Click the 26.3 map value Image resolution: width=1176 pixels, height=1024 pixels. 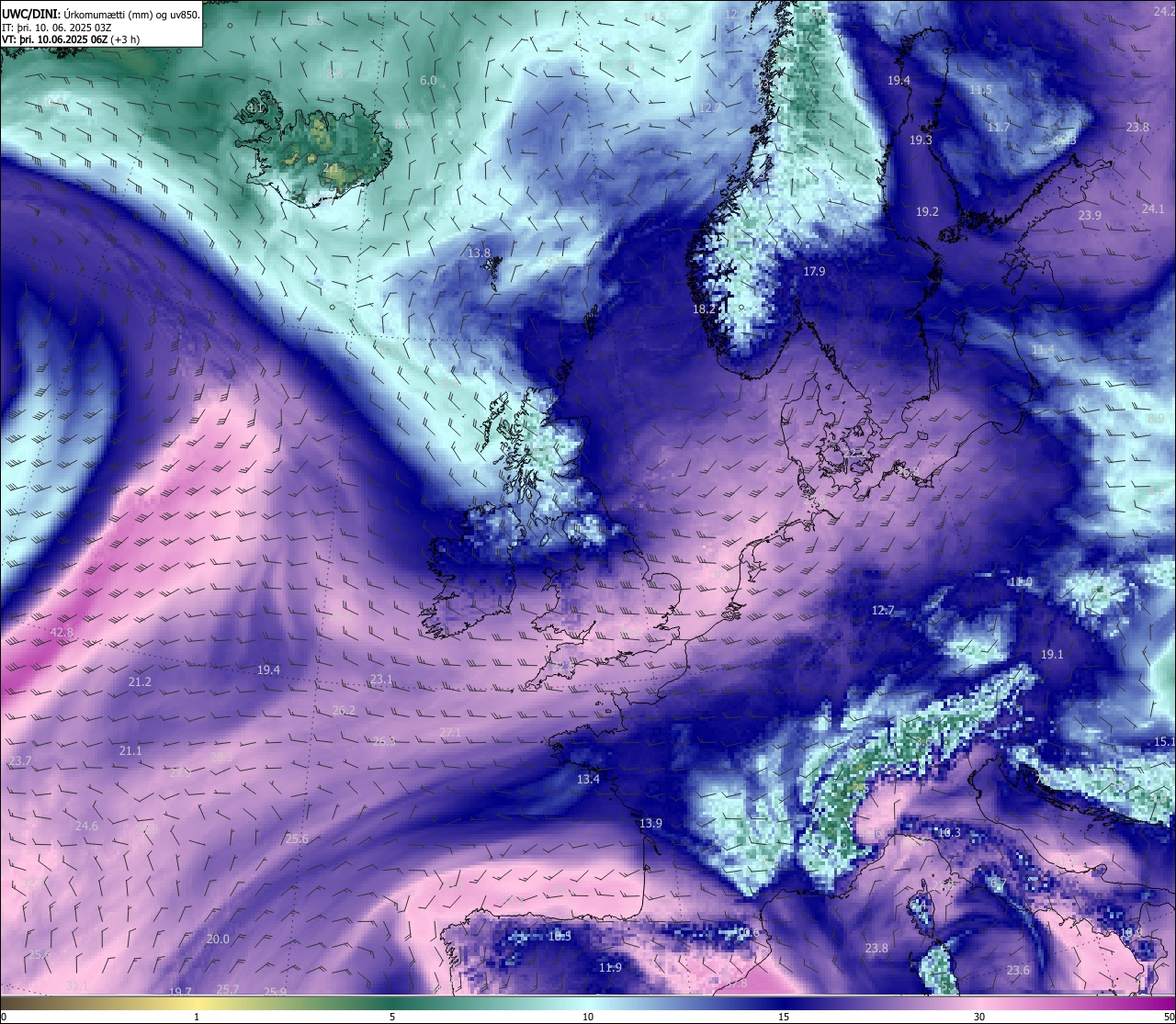[384, 741]
